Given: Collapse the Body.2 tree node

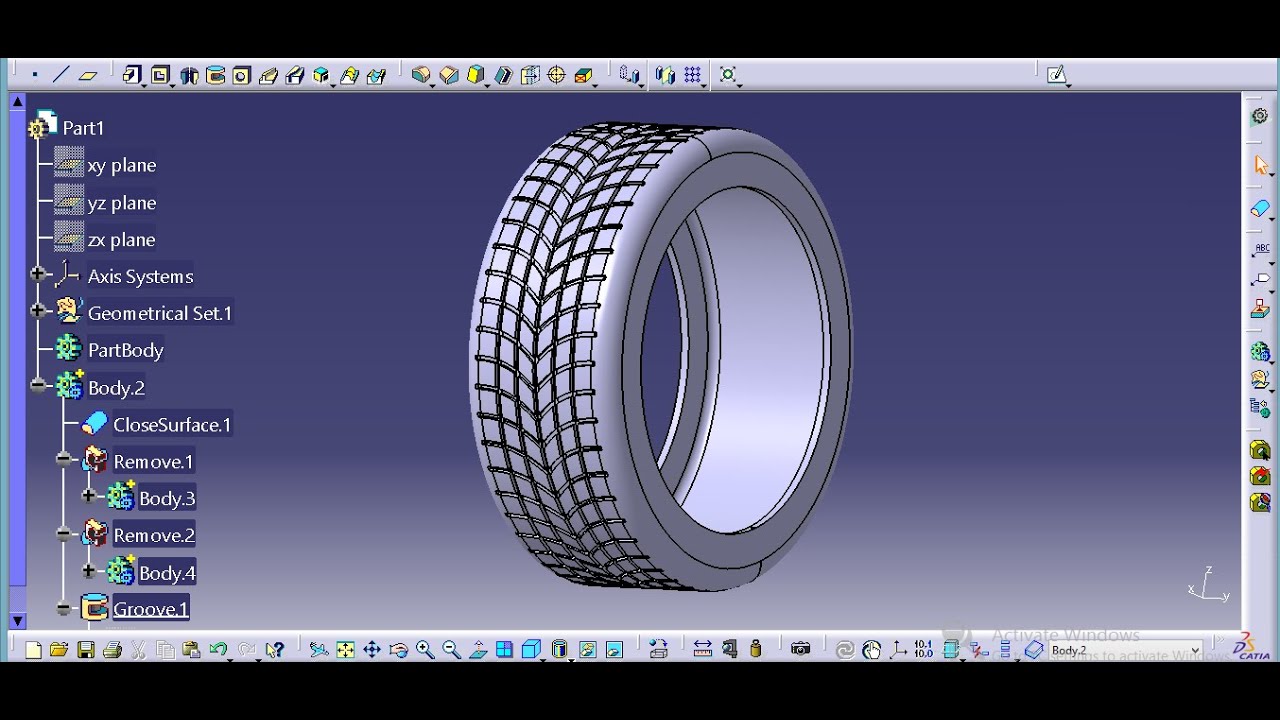Looking at the screenshot, I should 38,385.
